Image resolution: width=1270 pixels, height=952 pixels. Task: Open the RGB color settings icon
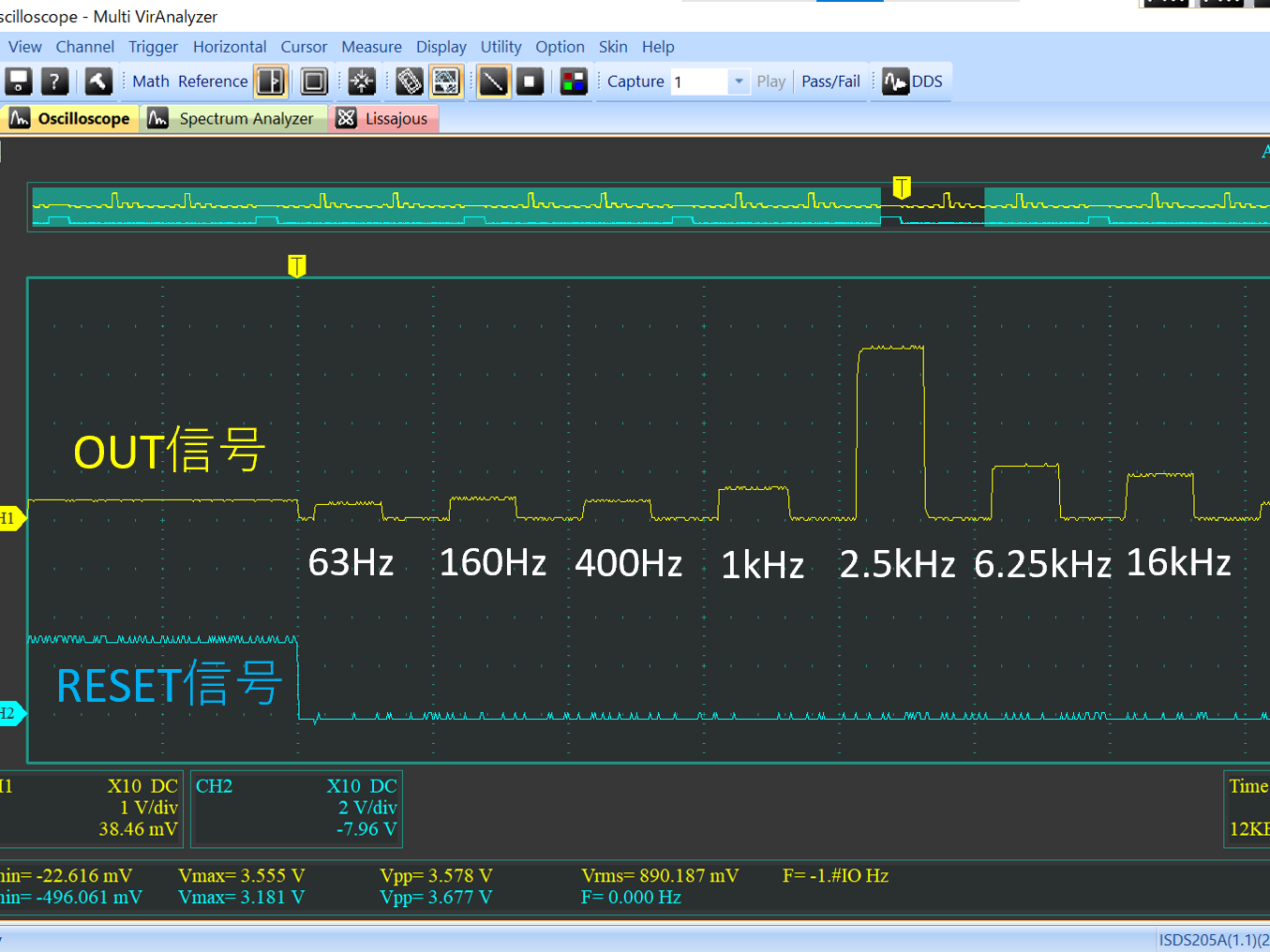coord(573,82)
